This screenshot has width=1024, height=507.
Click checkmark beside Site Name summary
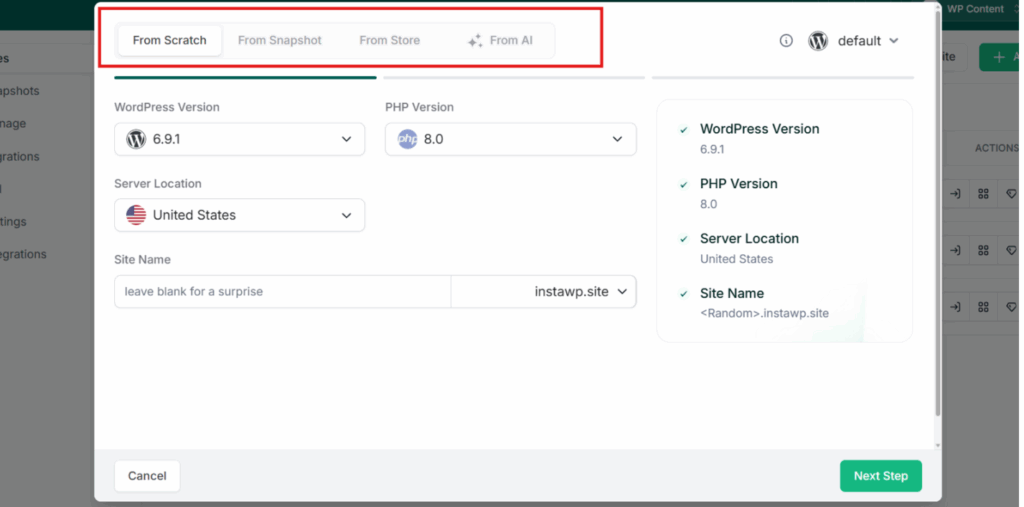pos(684,295)
